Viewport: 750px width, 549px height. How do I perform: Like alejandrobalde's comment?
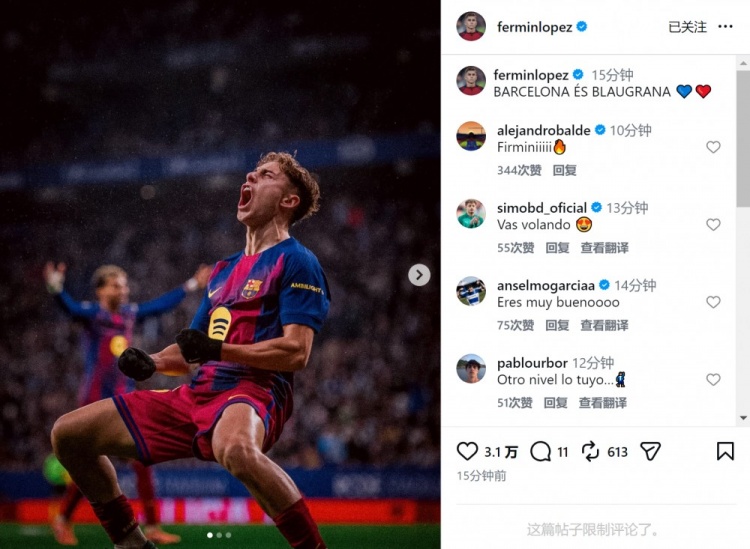[x=713, y=147]
